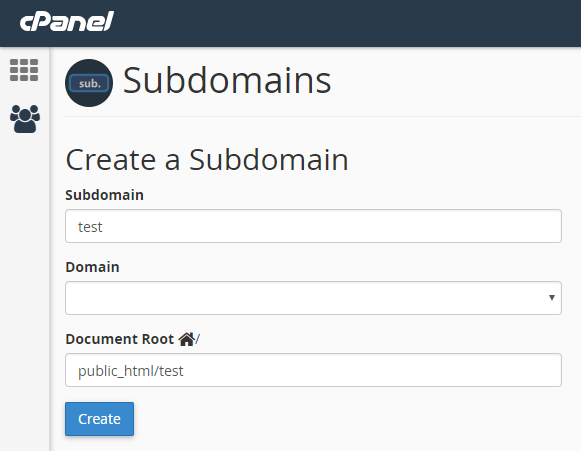
Task: Click the house icon beside Document Root
Action: 187,339
